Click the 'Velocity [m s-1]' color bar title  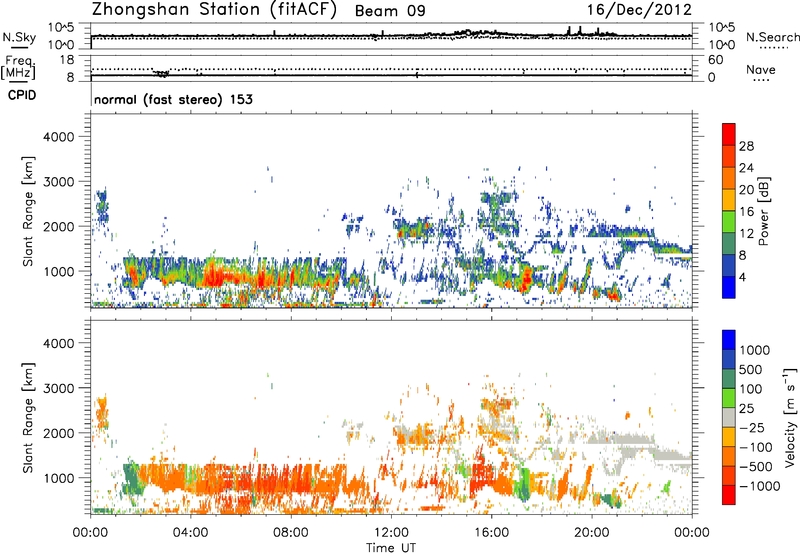point(790,417)
